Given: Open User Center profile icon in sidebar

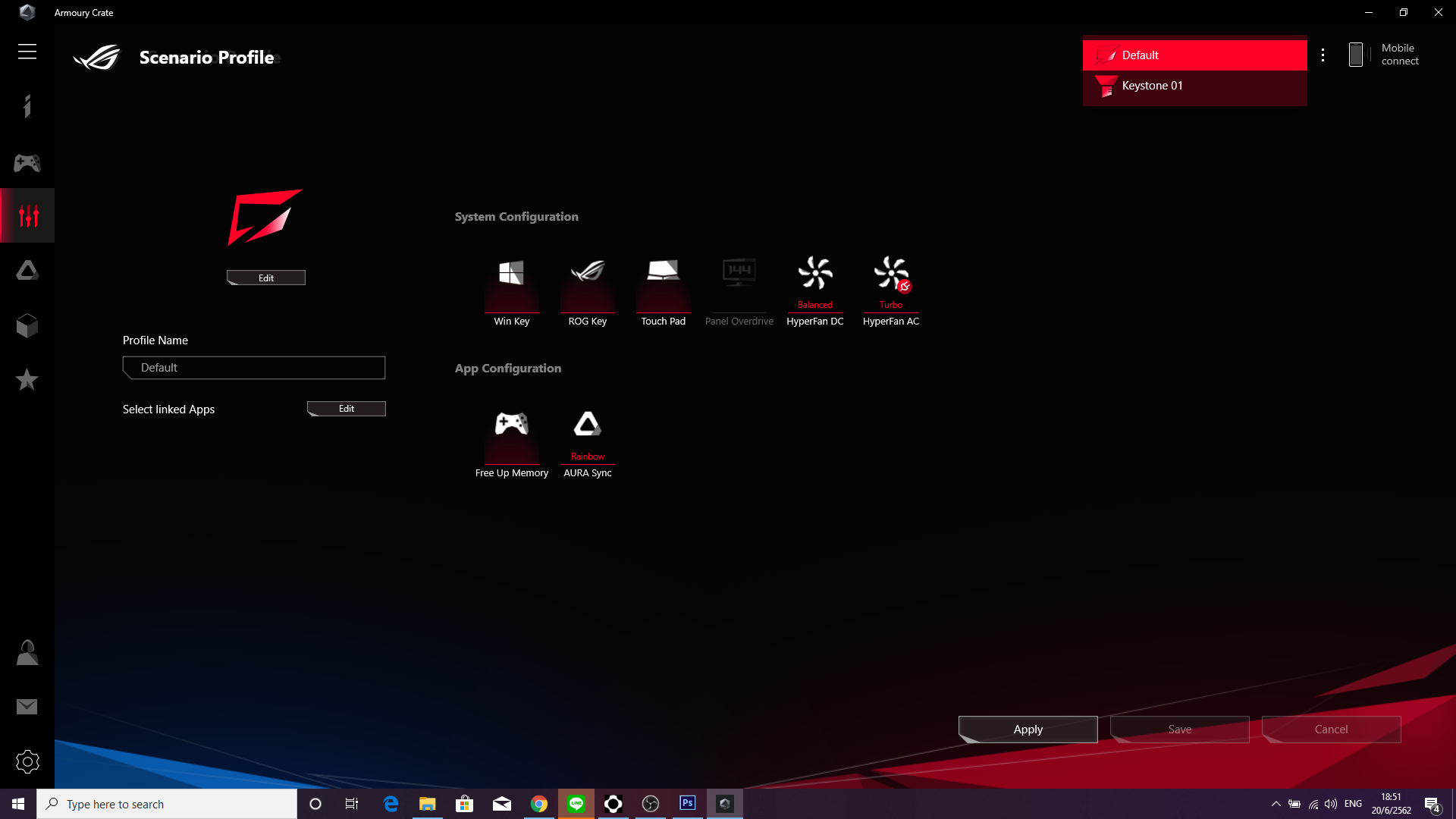Looking at the screenshot, I should click(x=27, y=652).
